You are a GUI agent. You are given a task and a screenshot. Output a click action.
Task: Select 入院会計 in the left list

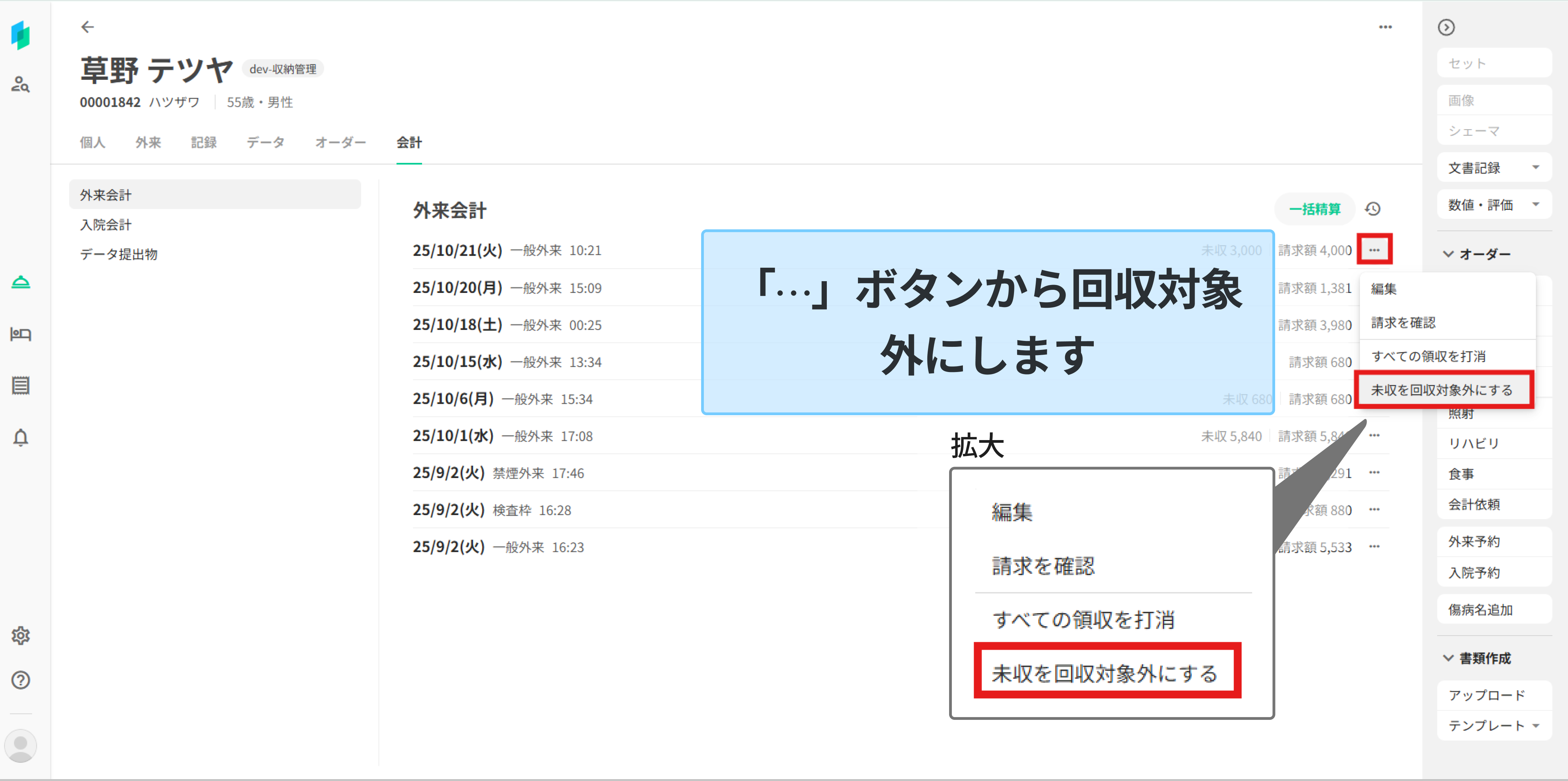tap(106, 225)
